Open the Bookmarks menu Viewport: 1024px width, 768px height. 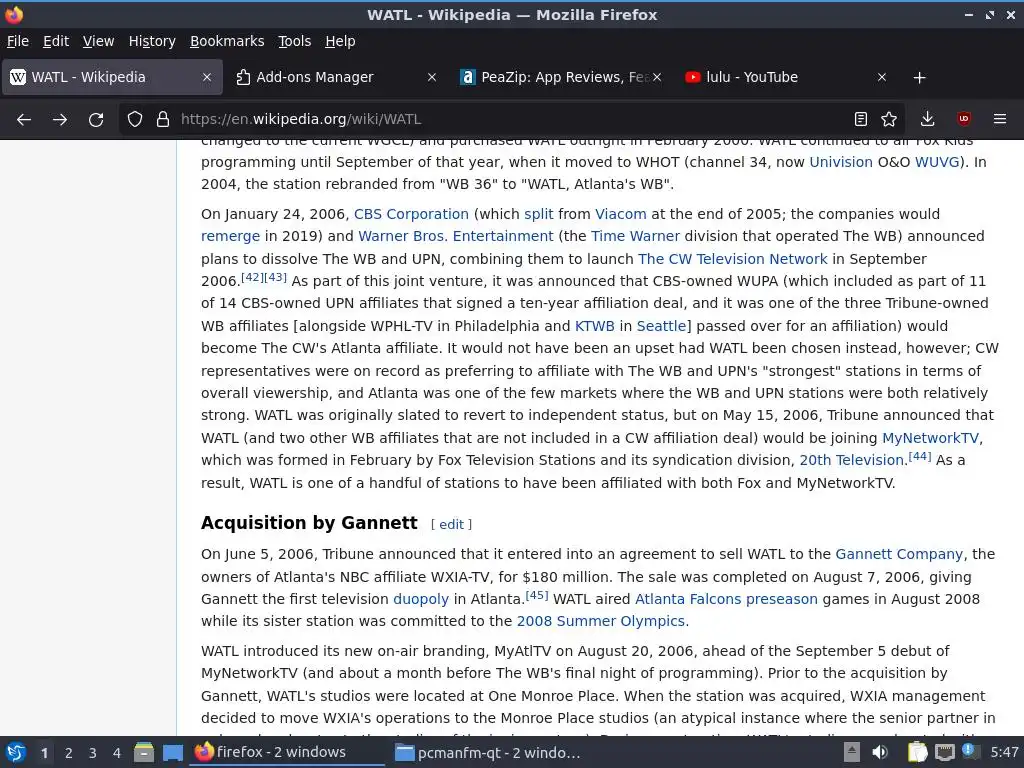tap(227, 41)
